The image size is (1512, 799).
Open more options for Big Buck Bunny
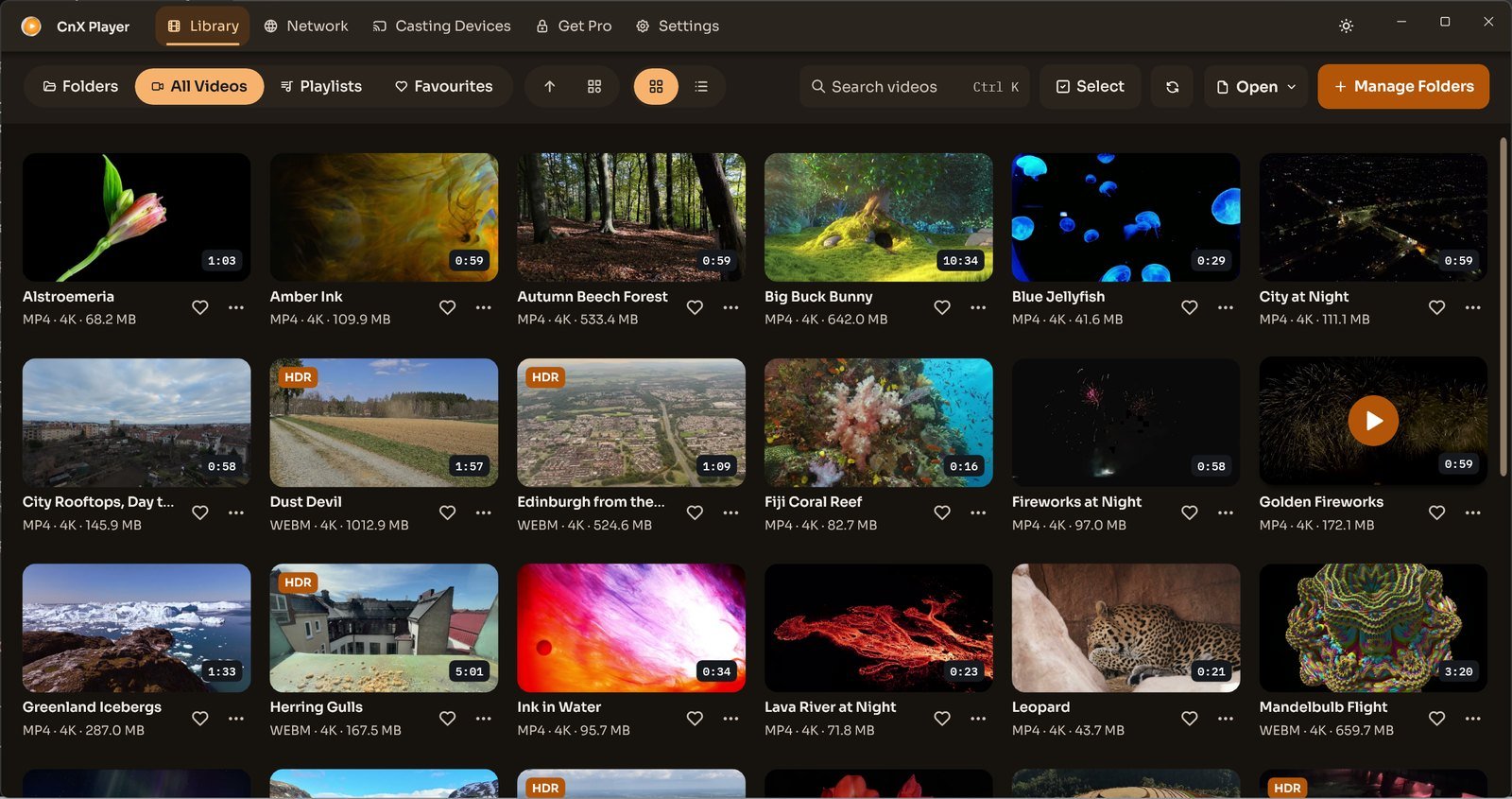point(978,307)
